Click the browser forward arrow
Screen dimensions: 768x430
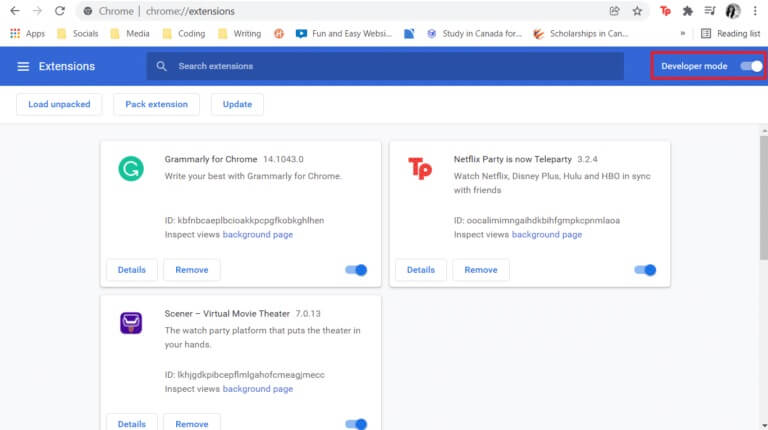(37, 11)
